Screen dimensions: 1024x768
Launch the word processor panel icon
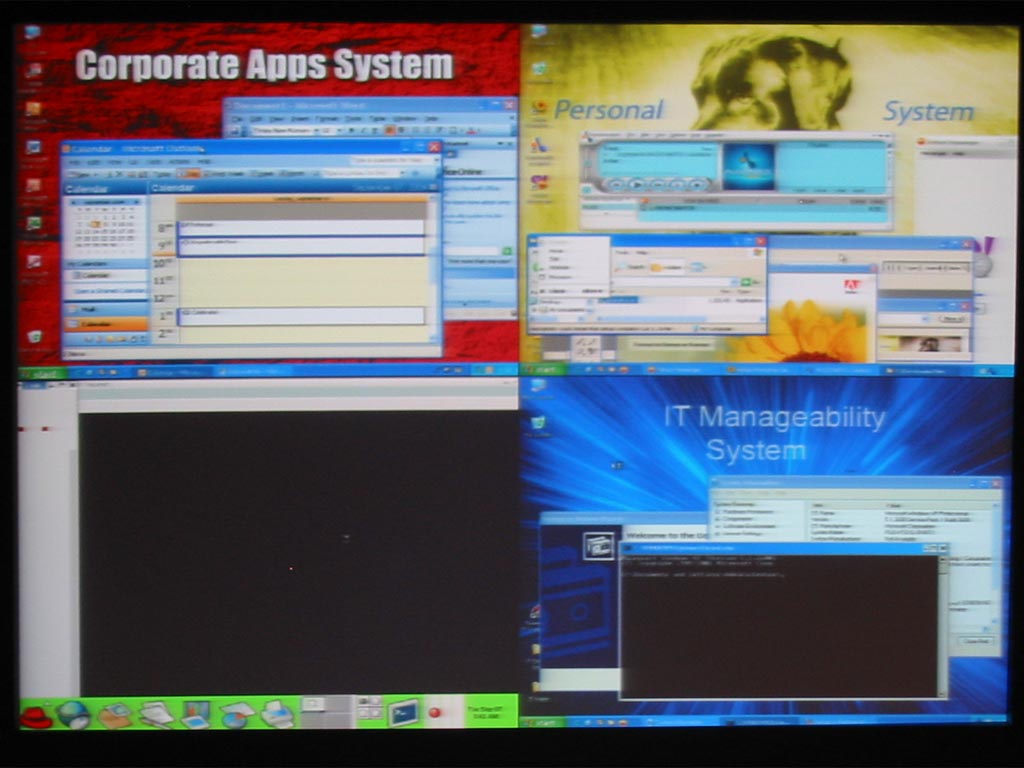[x=155, y=714]
